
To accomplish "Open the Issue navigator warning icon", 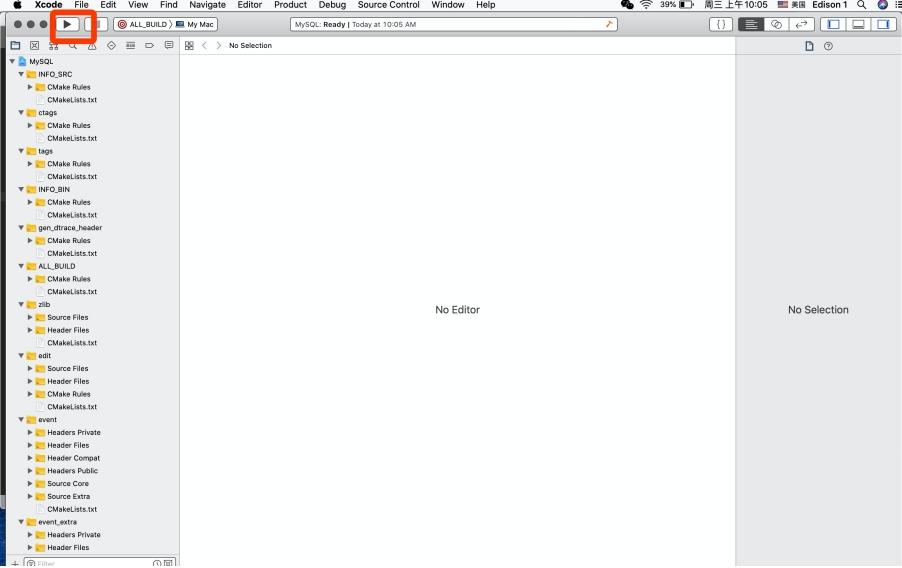I will 92,46.
